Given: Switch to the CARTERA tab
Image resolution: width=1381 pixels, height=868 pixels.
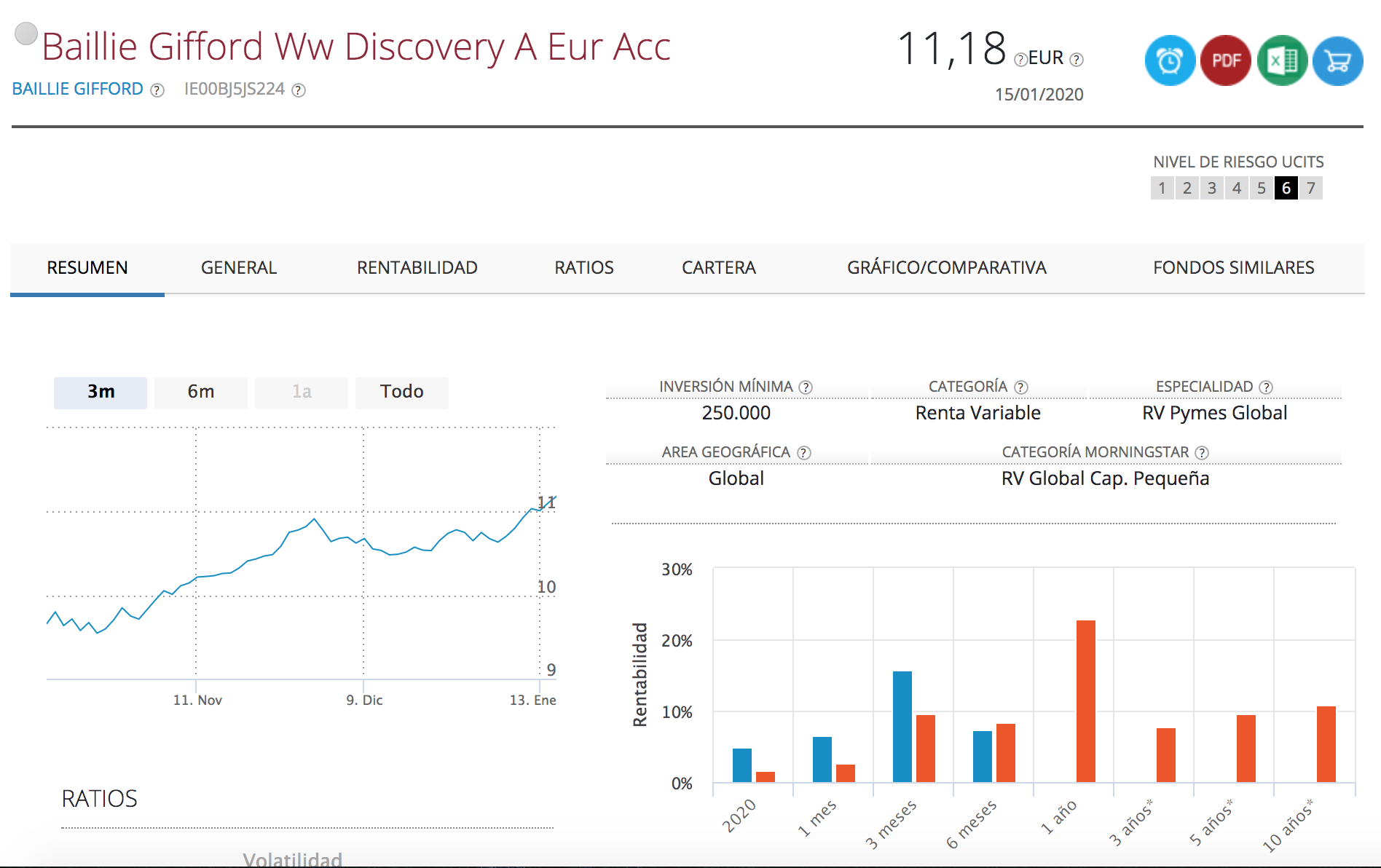Looking at the screenshot, I should point(718,268).
